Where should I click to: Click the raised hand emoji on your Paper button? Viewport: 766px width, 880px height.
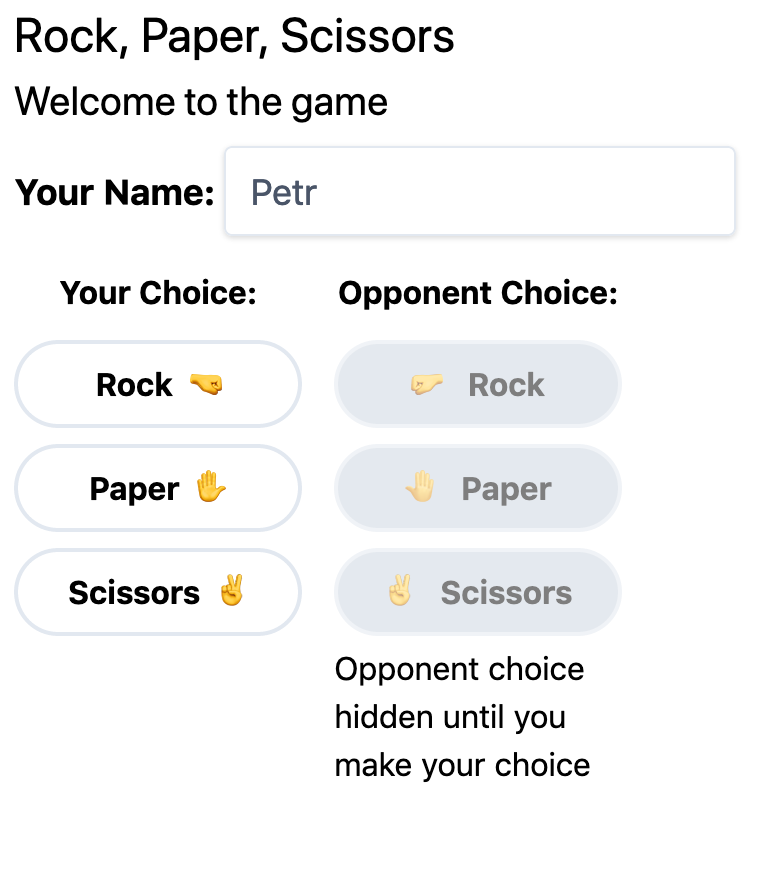pos(210,488)
